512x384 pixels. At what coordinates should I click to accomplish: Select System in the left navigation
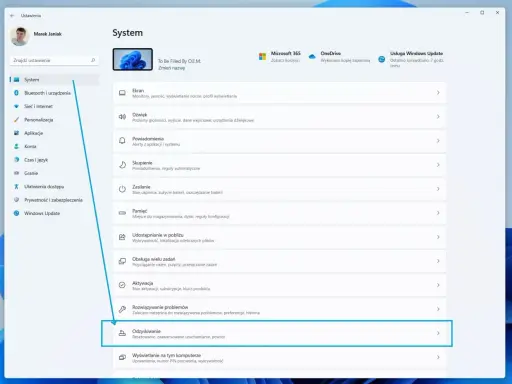[54, 80]
